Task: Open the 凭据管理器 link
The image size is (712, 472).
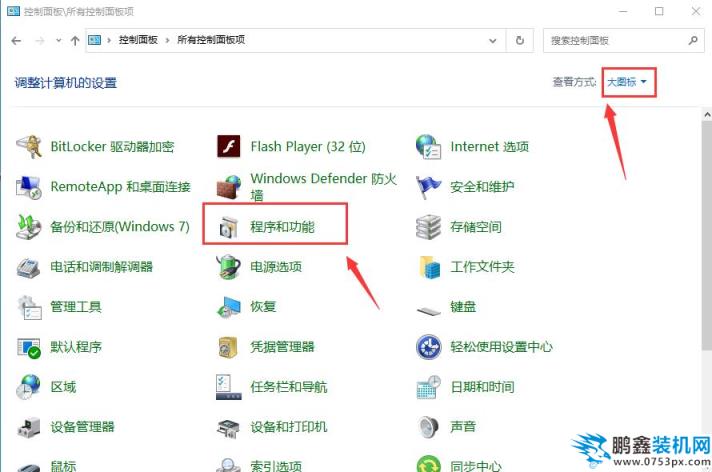Action: point(282,347)
